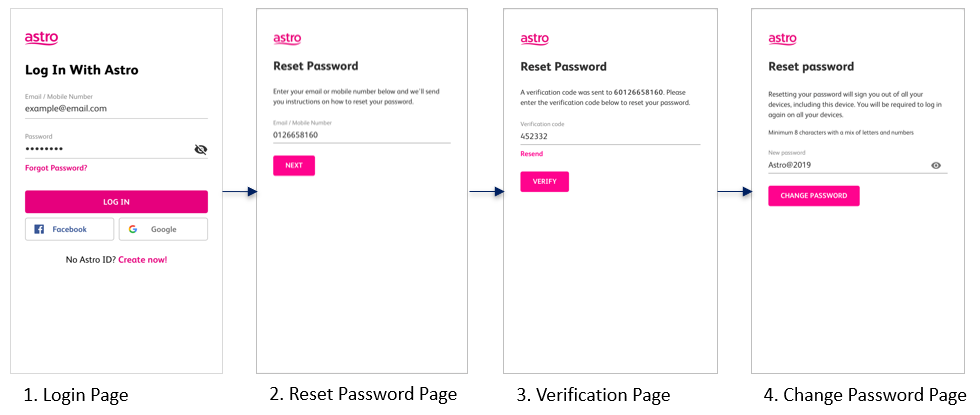Sign in with Facebook button
Image resolution: width=980 pixels, height=415 pixels.
click(x=69, y=229)
